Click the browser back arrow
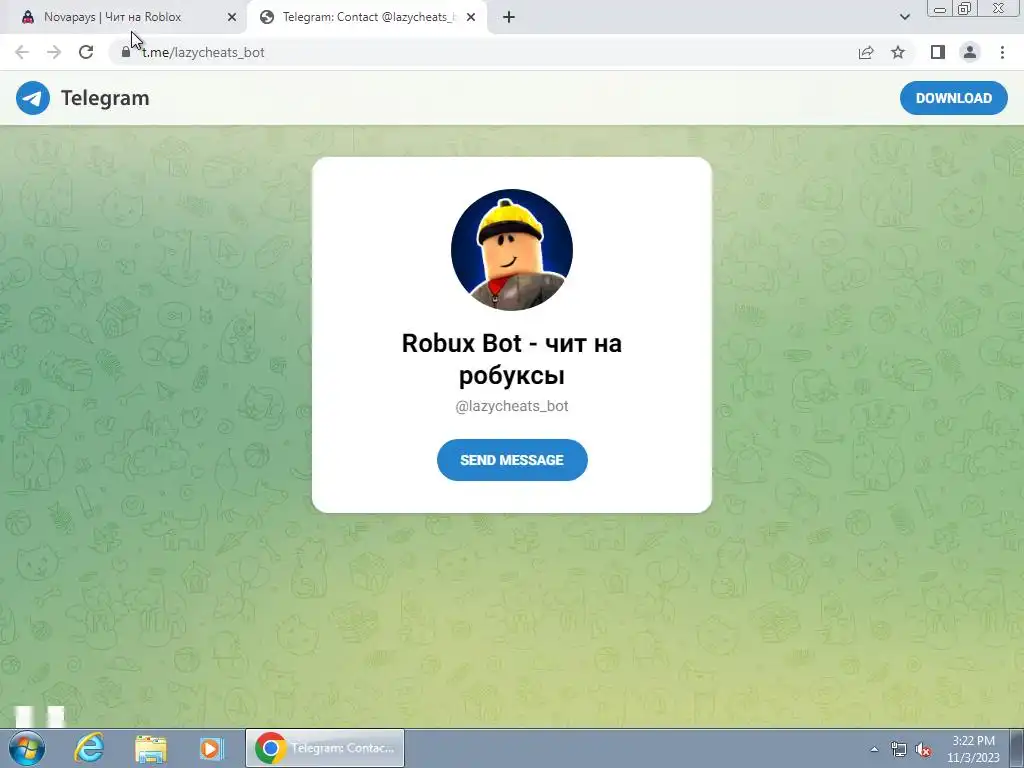This screenshot has width=1024, height=768. coord(22,52)
